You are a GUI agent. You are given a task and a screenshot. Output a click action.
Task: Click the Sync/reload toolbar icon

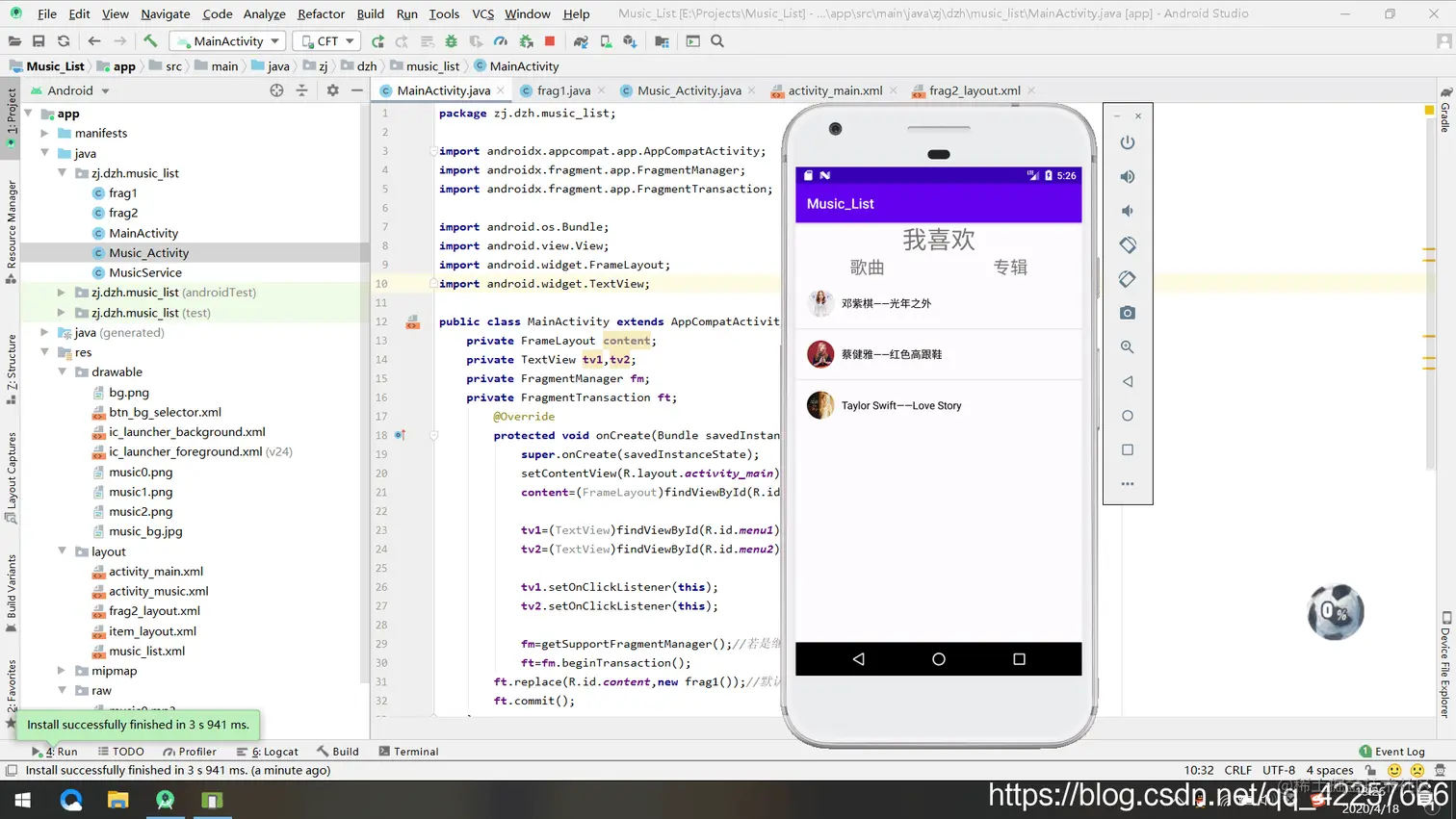pos(64,41)
